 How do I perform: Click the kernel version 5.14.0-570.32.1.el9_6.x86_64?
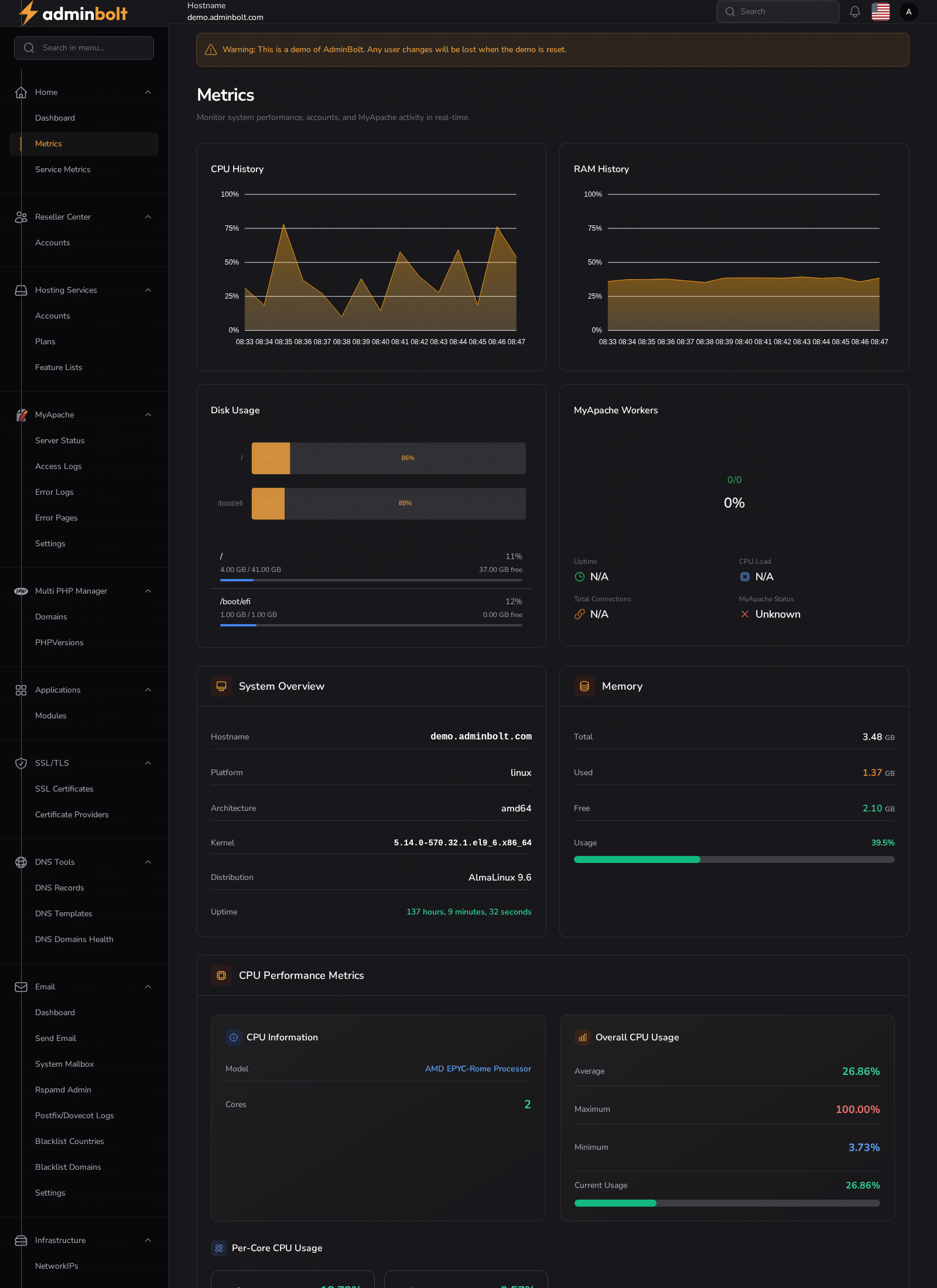point(463,843)
